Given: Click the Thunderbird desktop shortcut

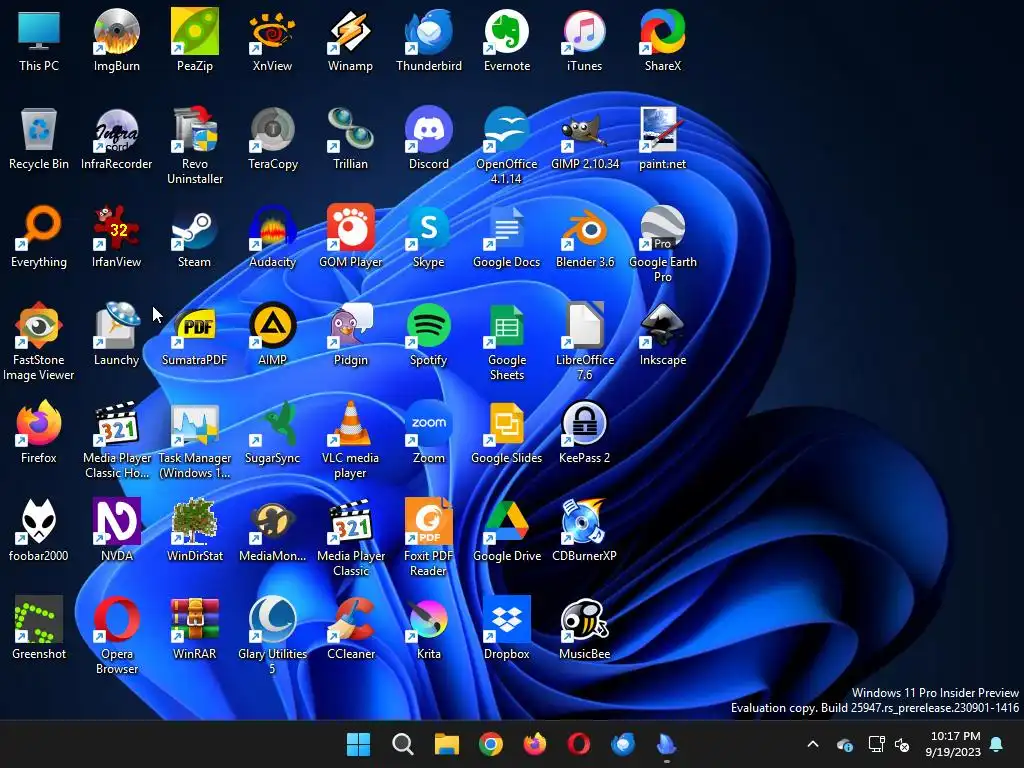Looking at the screenshot, I should (428, 31).
